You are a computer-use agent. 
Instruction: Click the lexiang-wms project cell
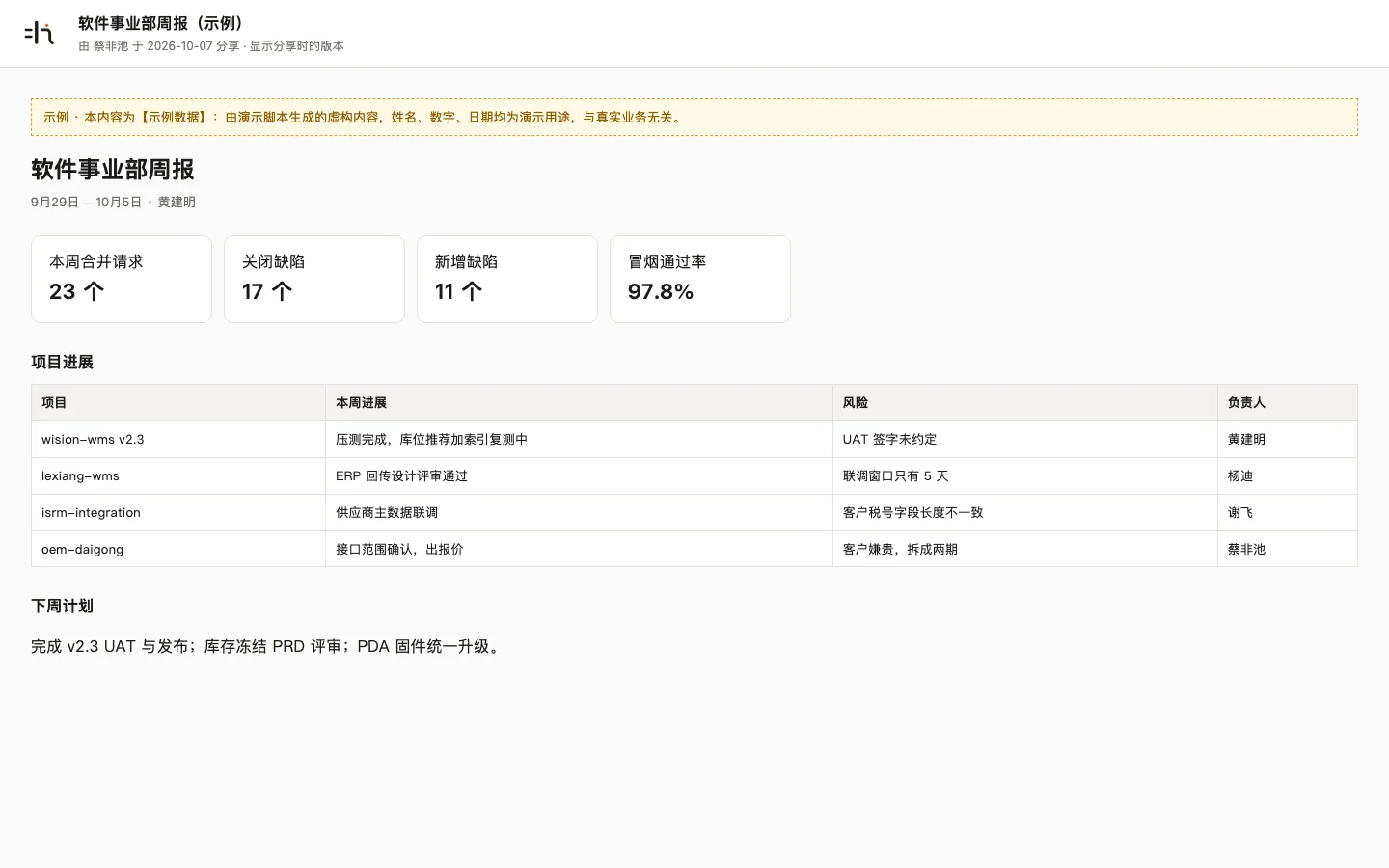(178, 476)
